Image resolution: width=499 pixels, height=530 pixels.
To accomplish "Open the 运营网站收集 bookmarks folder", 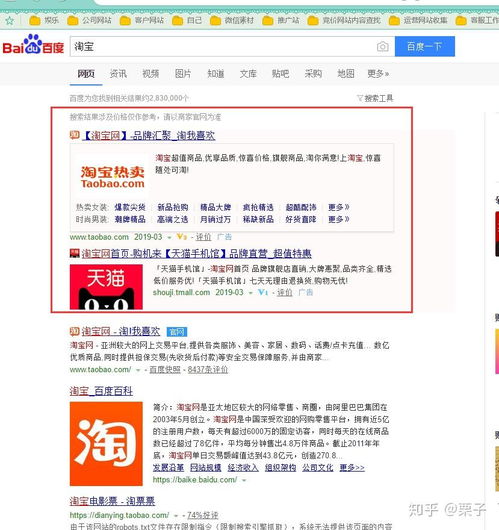I will coord(418,21).
